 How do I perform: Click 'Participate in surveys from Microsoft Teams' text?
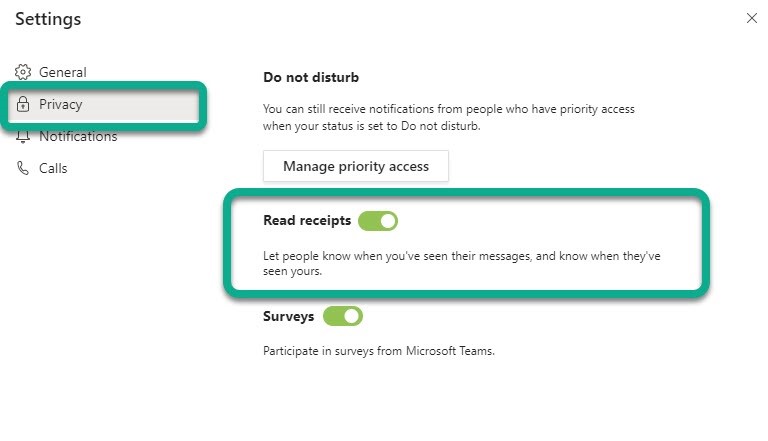pos(379,351)
